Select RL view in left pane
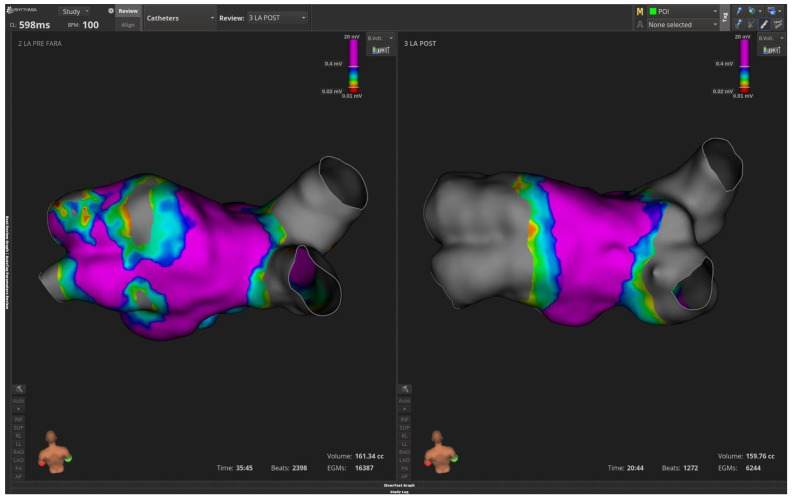792x500 pixels. click(19, 436)
